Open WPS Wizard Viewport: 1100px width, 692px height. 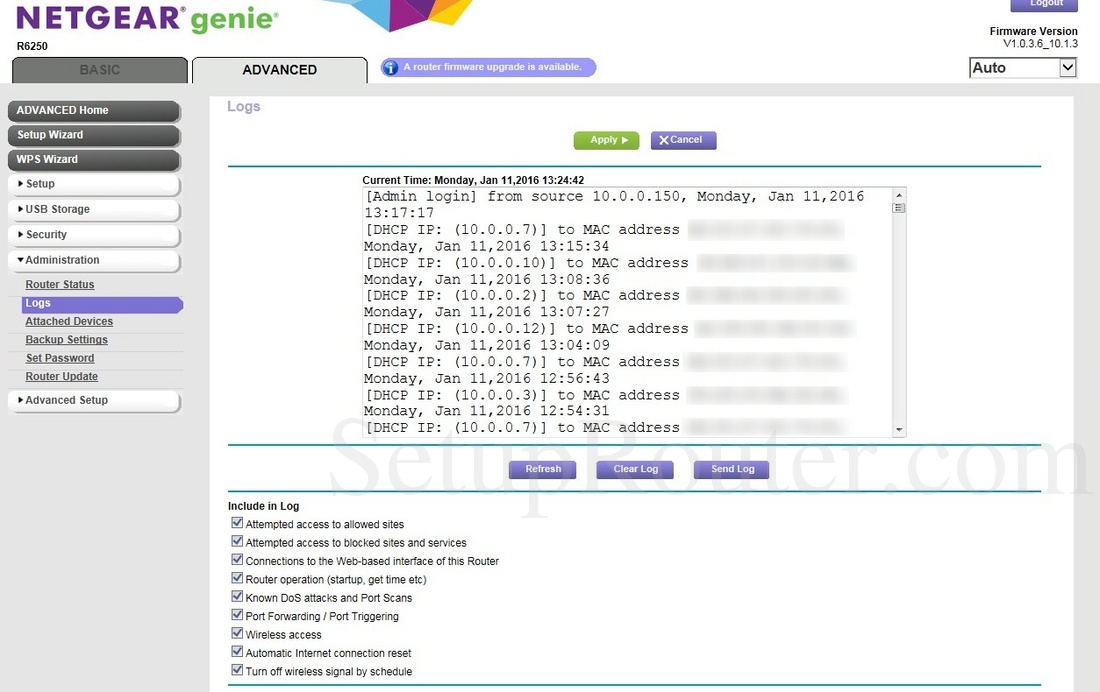[x=94, y=159]
